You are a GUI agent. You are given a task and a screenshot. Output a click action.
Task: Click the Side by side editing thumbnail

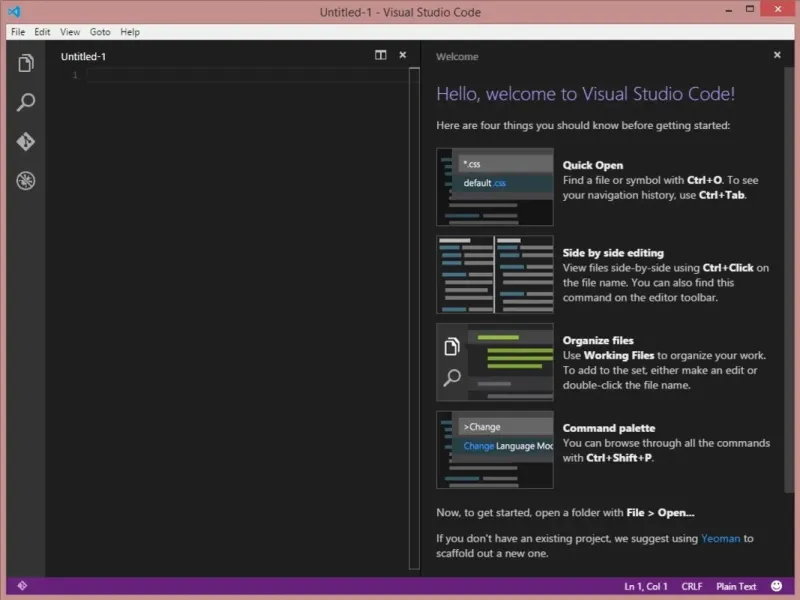tap(495, 274)
